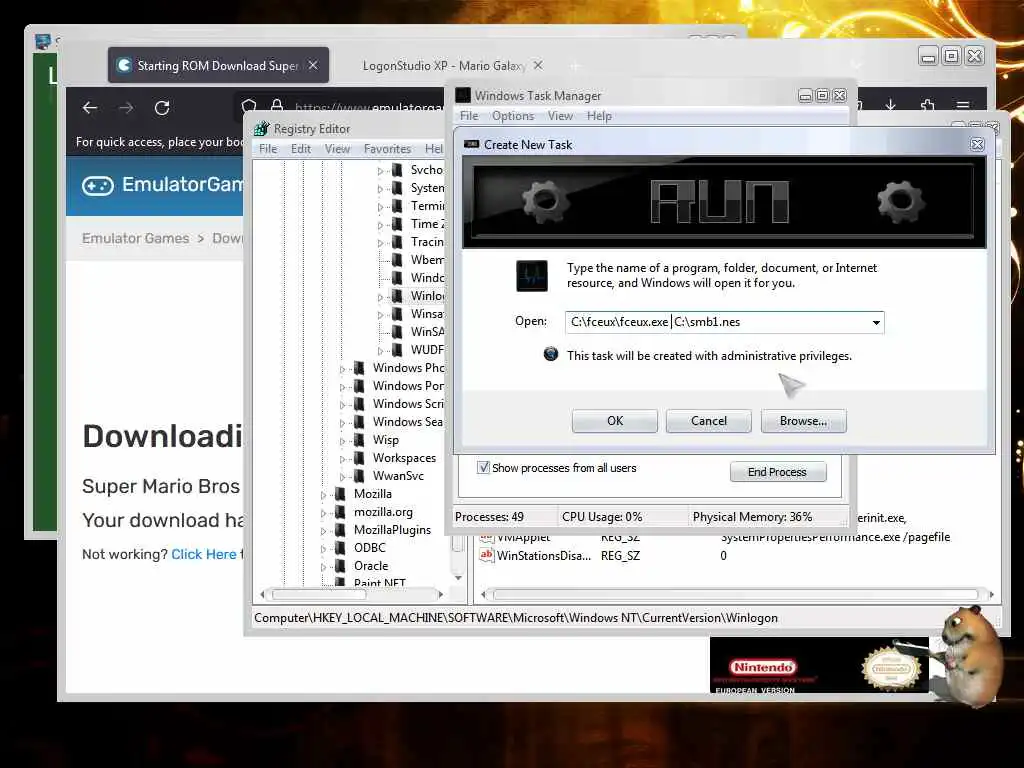Follow the Click Here download link

204,554
